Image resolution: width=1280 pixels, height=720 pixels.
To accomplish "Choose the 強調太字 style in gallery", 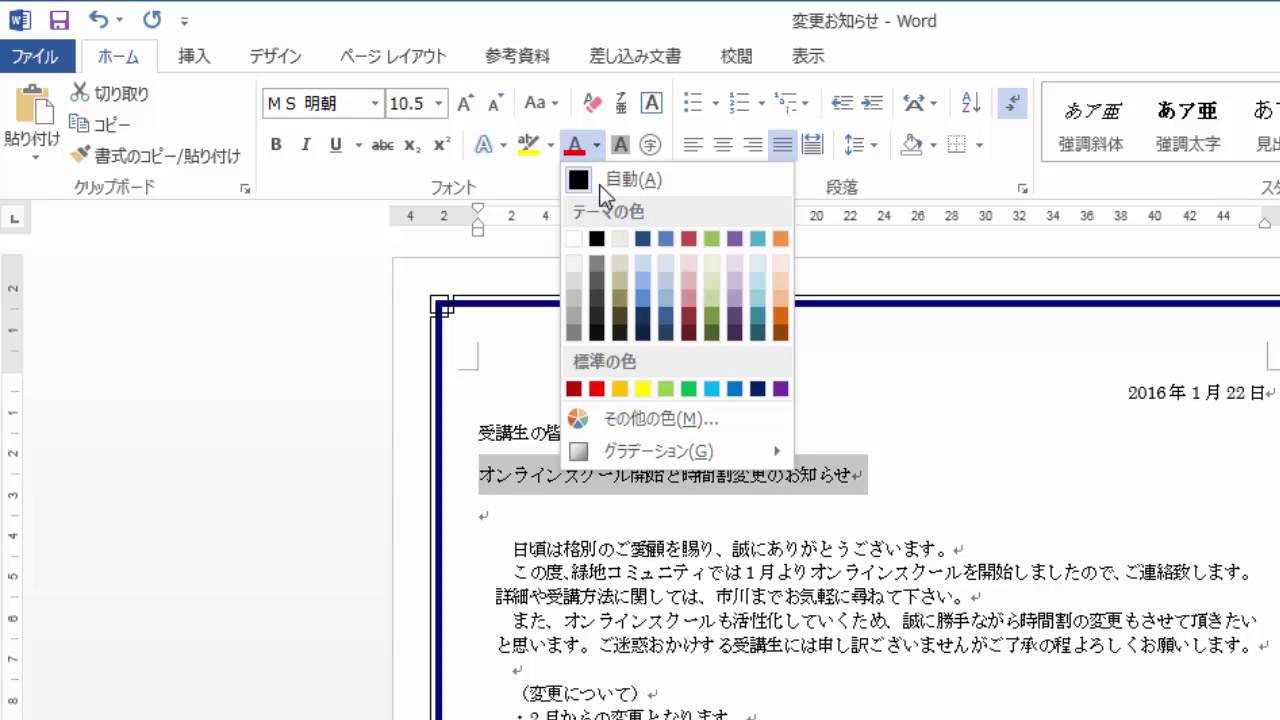I will click(x=1188, y=124).
